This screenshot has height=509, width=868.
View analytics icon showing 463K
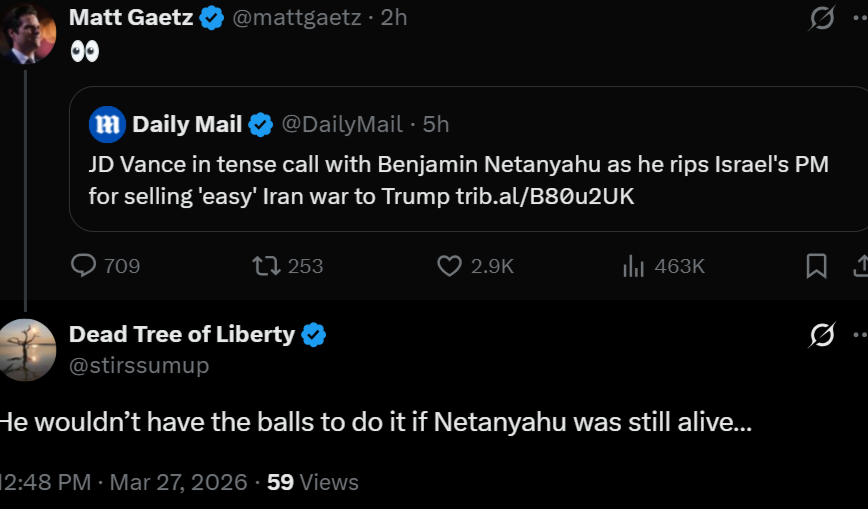(634, 266)
